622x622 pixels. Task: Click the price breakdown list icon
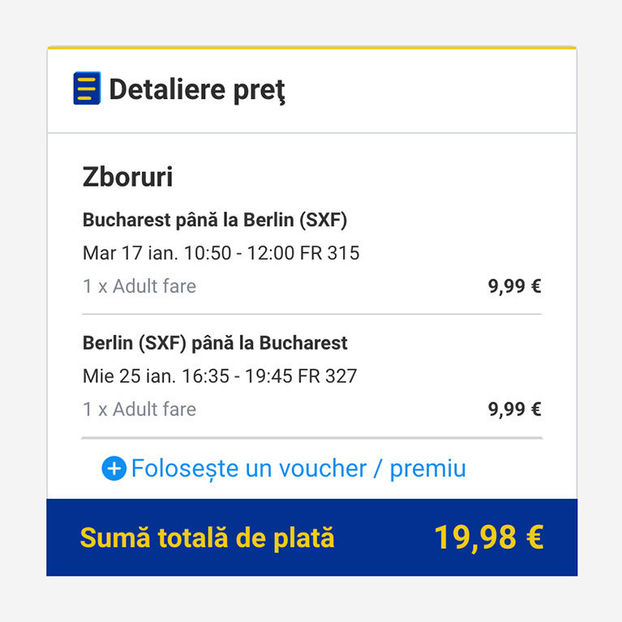pos(87,89)
